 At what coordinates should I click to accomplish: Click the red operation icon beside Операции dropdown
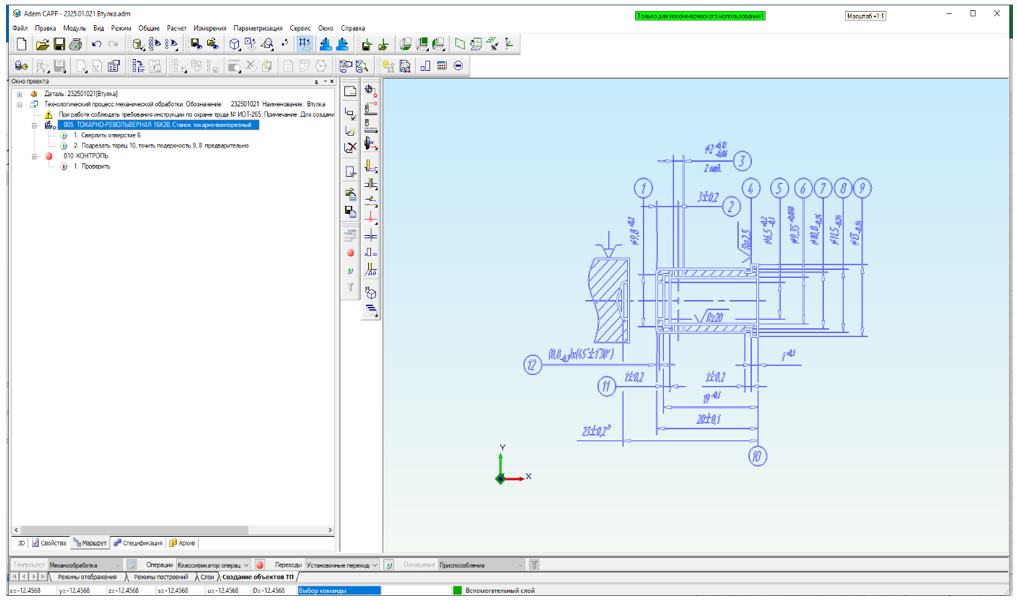[259, 565]
